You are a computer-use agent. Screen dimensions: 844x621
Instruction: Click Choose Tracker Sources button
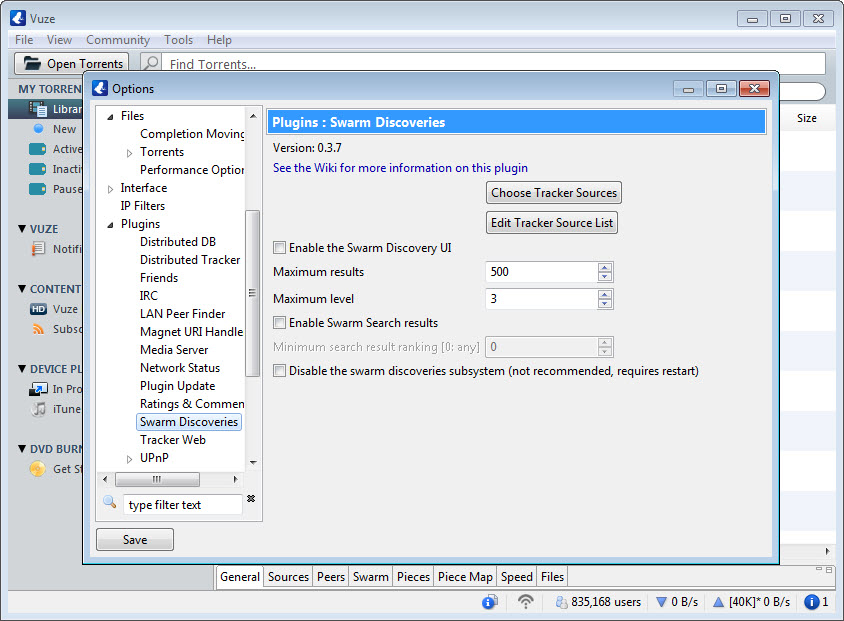click(554, 193)
